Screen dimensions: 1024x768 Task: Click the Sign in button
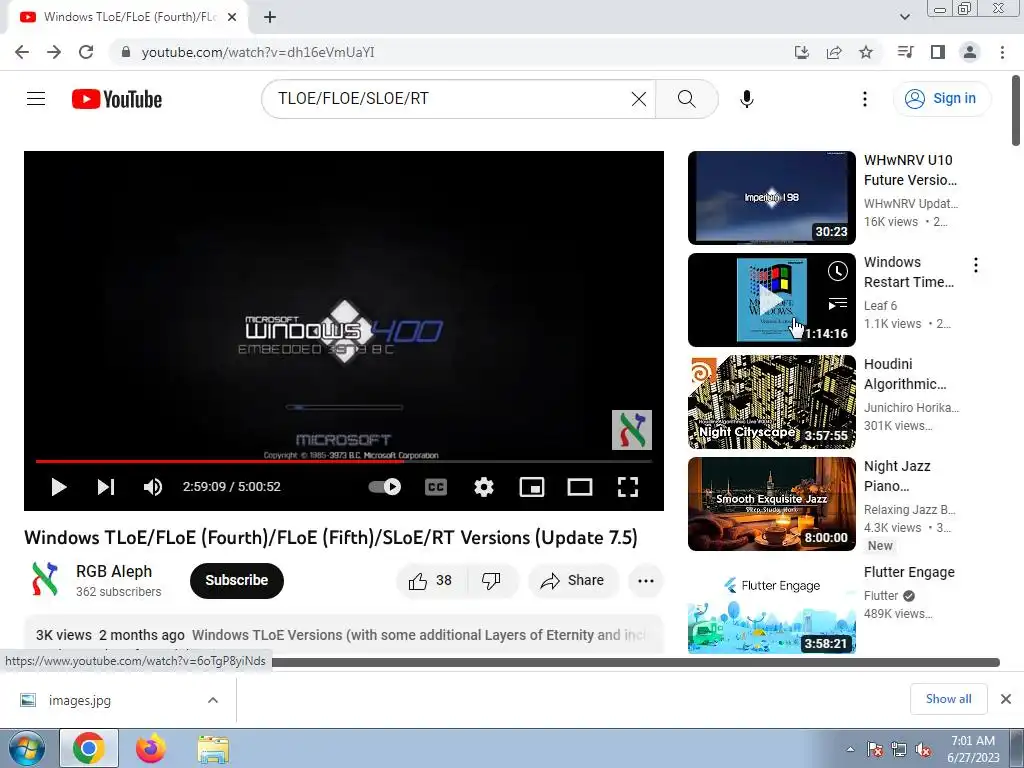(941, 99)
